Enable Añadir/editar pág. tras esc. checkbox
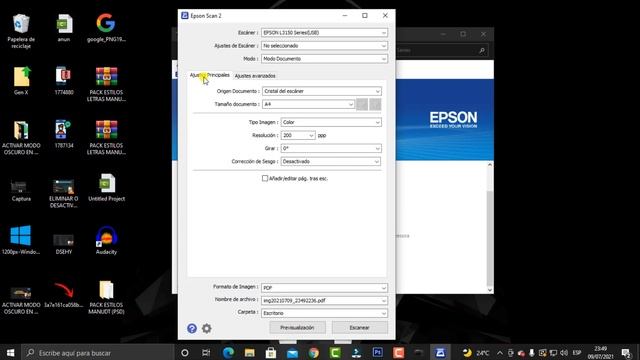Image resolution: width=640 pixels, height=360 pixels. pos(265,178)
